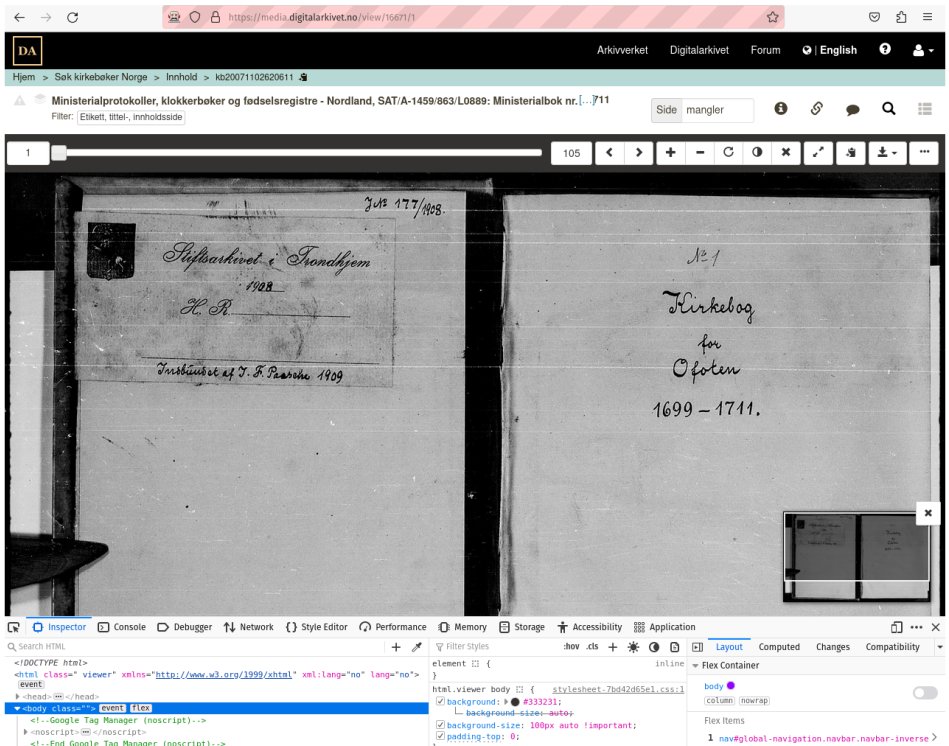This screenshot has width=949, height=746.
Task: Open the help question mark icon
Action: [885, 50]
